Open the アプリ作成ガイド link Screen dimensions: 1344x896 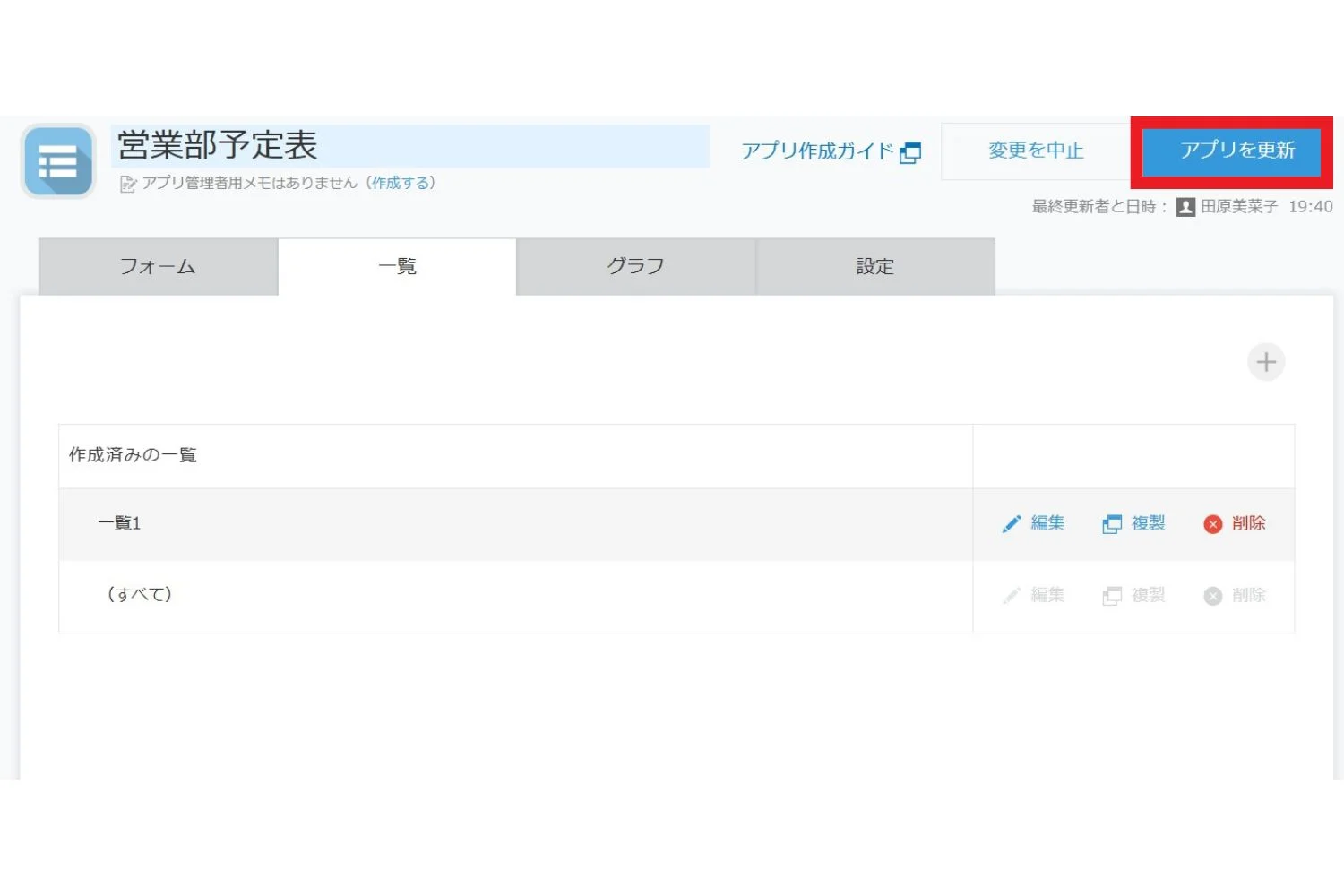click(x=817, y=151)
